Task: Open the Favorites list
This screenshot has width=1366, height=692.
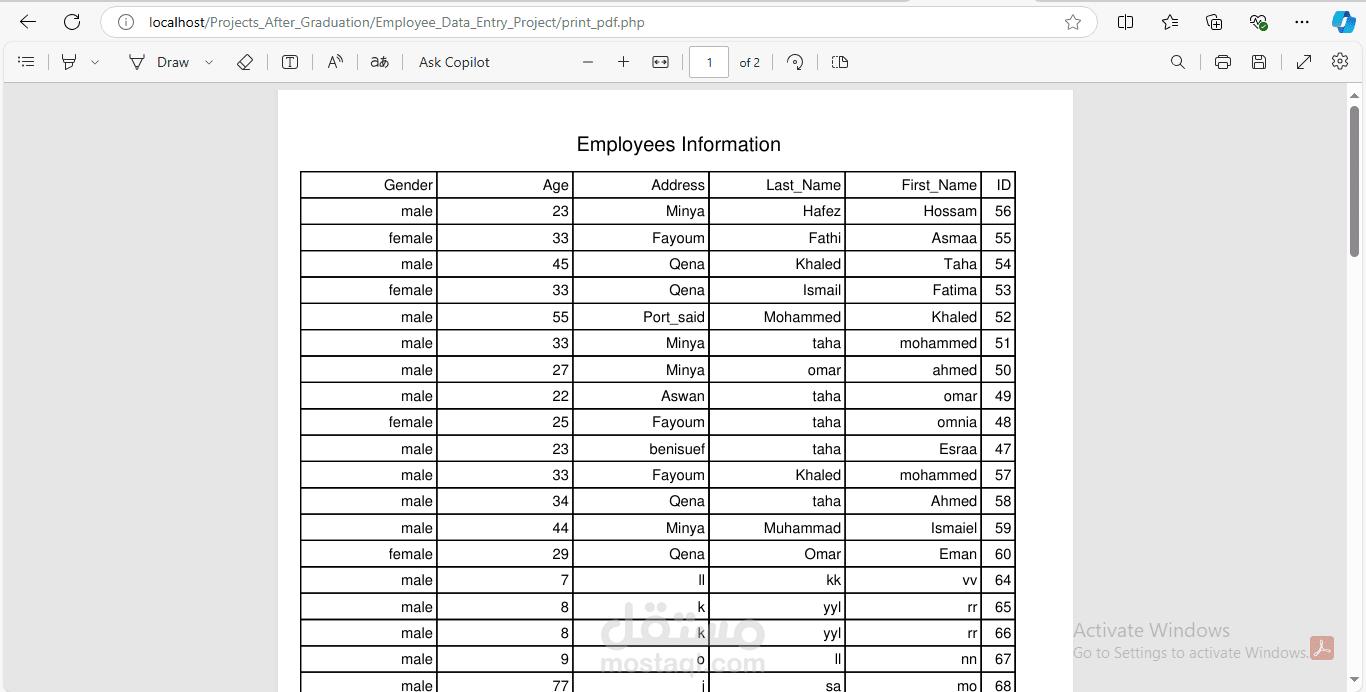Action: coord(1170,22)
